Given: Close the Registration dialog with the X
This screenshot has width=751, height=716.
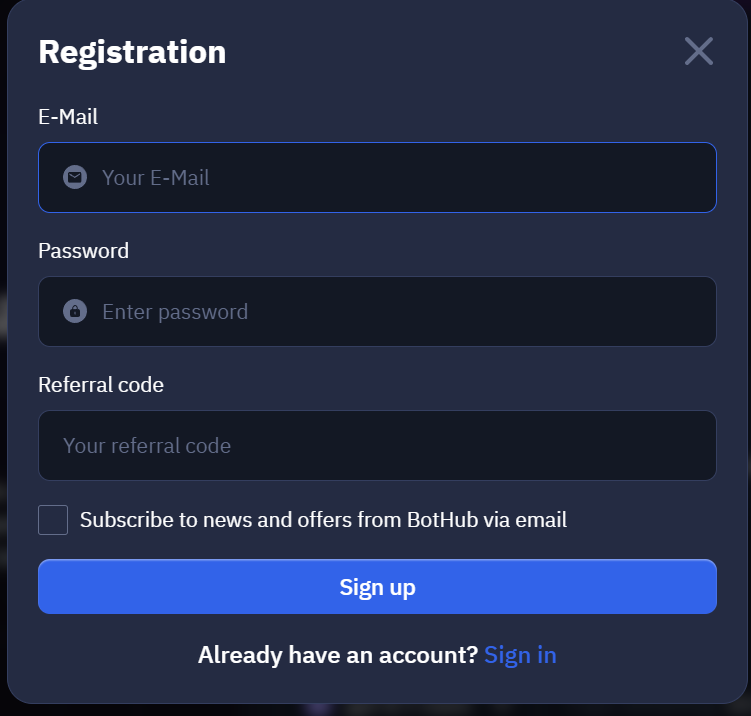Looking at the screenshot, I should pos(699,51).
